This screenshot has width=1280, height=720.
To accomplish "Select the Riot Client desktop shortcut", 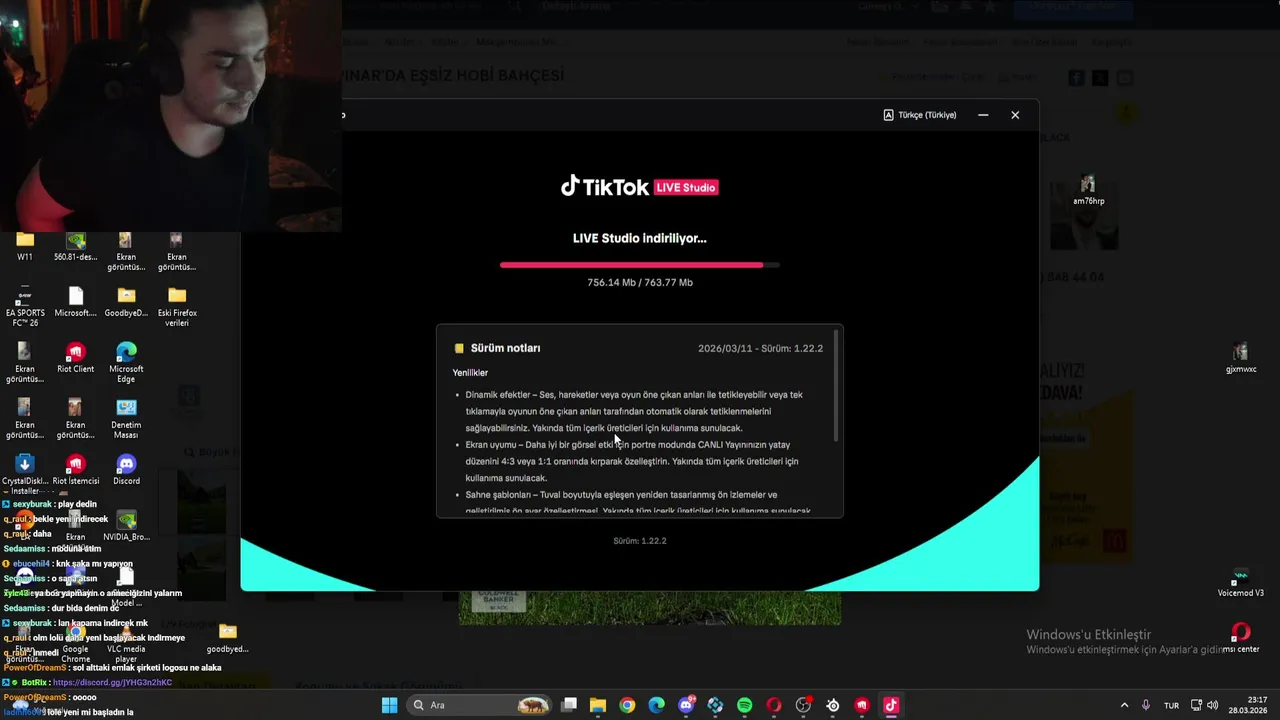I will (75, 358).
